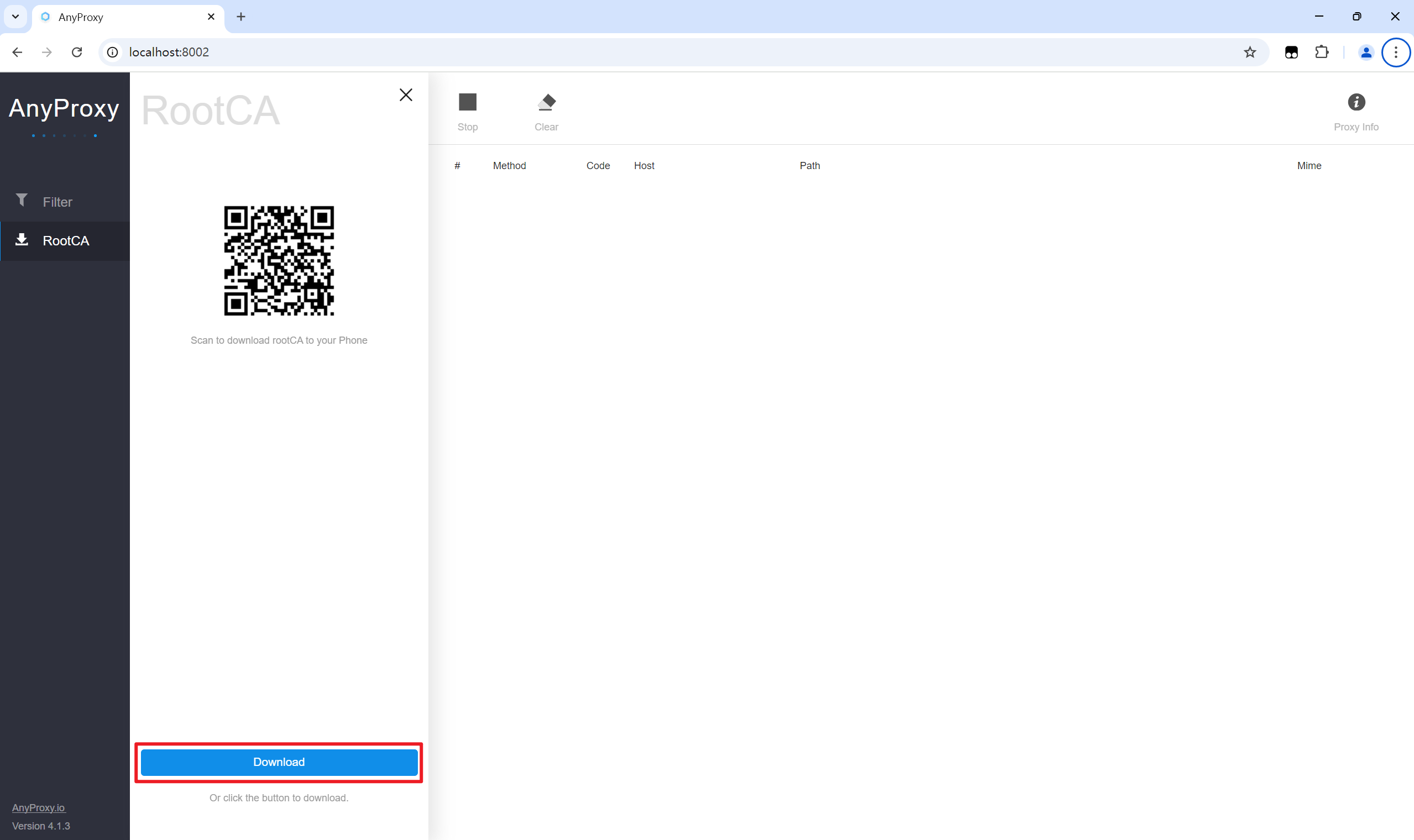Expand the tab search dropdown

pos(15,17)
